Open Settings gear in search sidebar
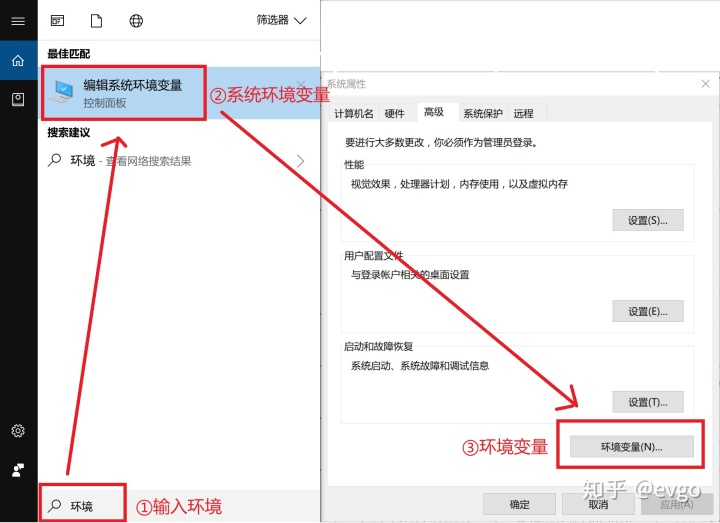720x523 pixels. coord(18,431)
